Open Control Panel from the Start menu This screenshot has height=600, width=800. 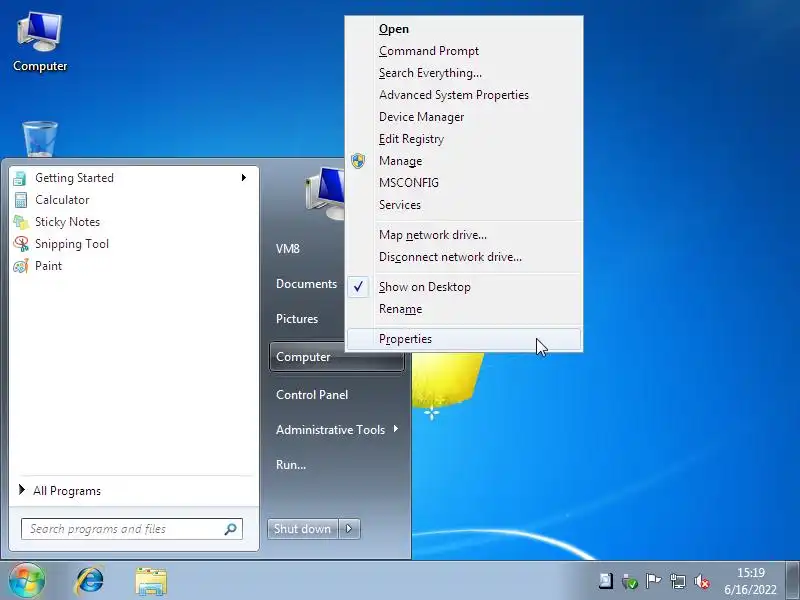312,394
